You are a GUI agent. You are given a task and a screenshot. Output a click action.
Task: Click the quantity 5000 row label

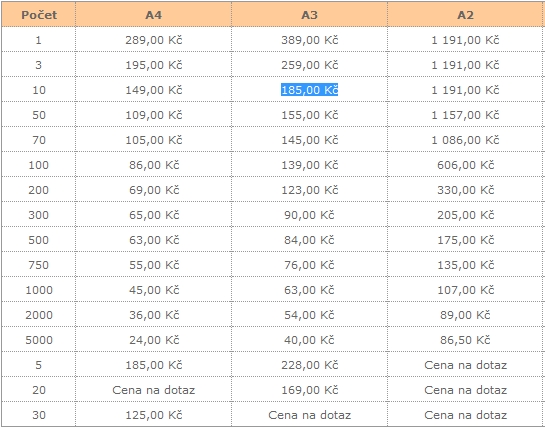point(39,340)
